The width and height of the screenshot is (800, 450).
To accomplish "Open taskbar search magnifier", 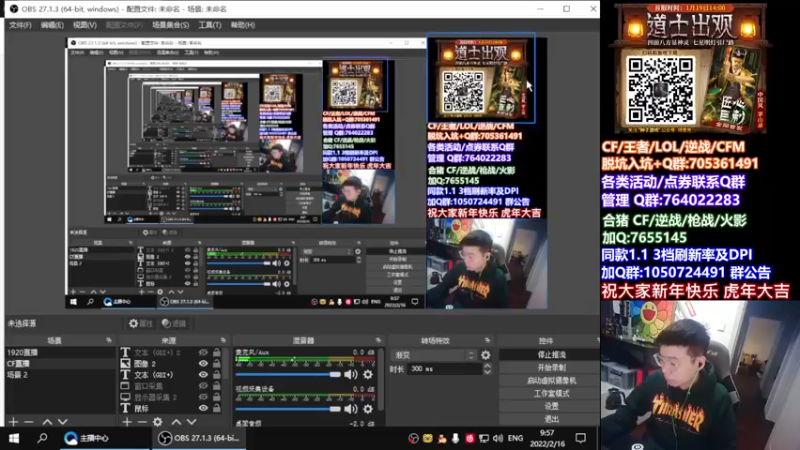I will 42,438.
